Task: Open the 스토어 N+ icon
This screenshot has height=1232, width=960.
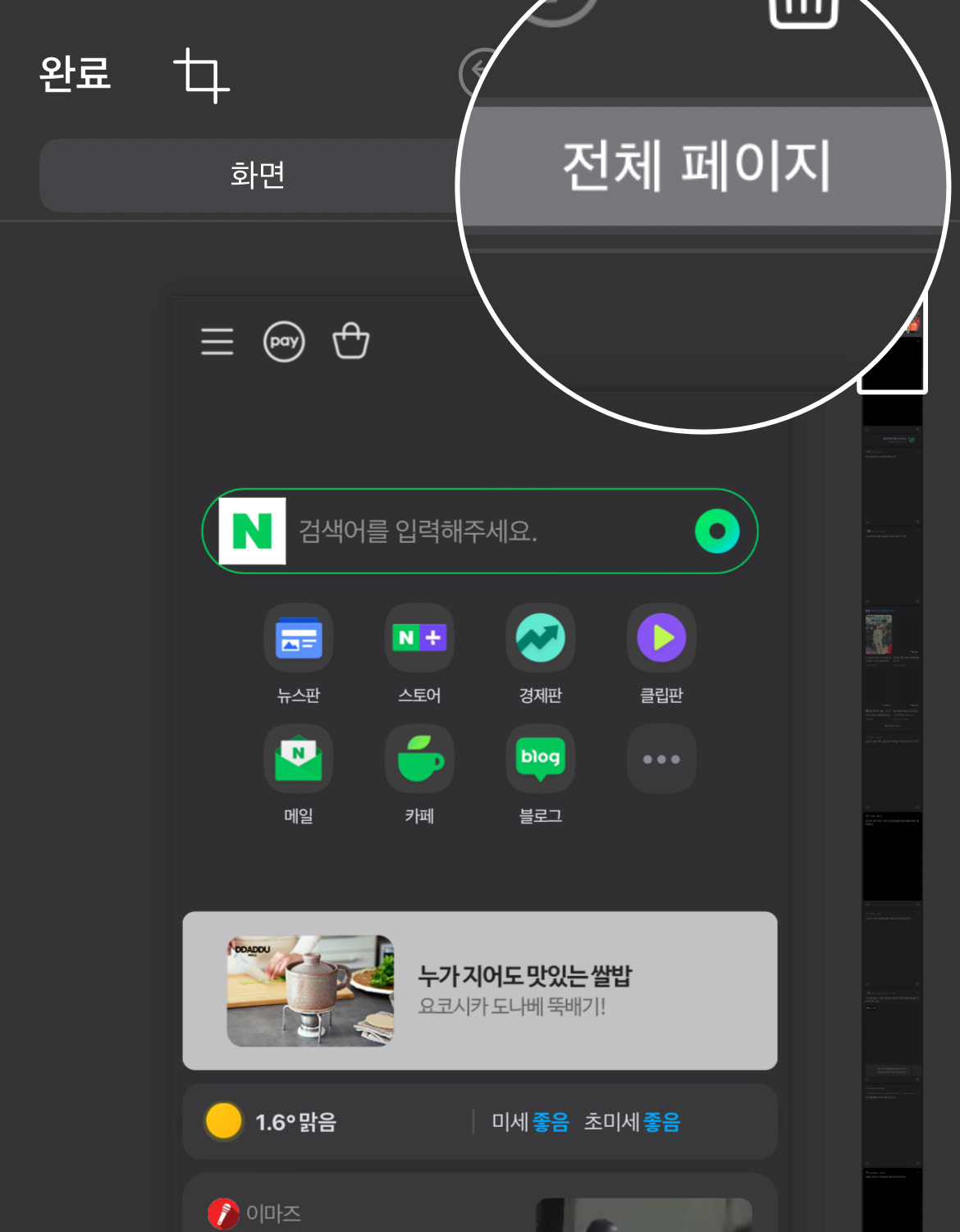Action: tap(419, 638)
